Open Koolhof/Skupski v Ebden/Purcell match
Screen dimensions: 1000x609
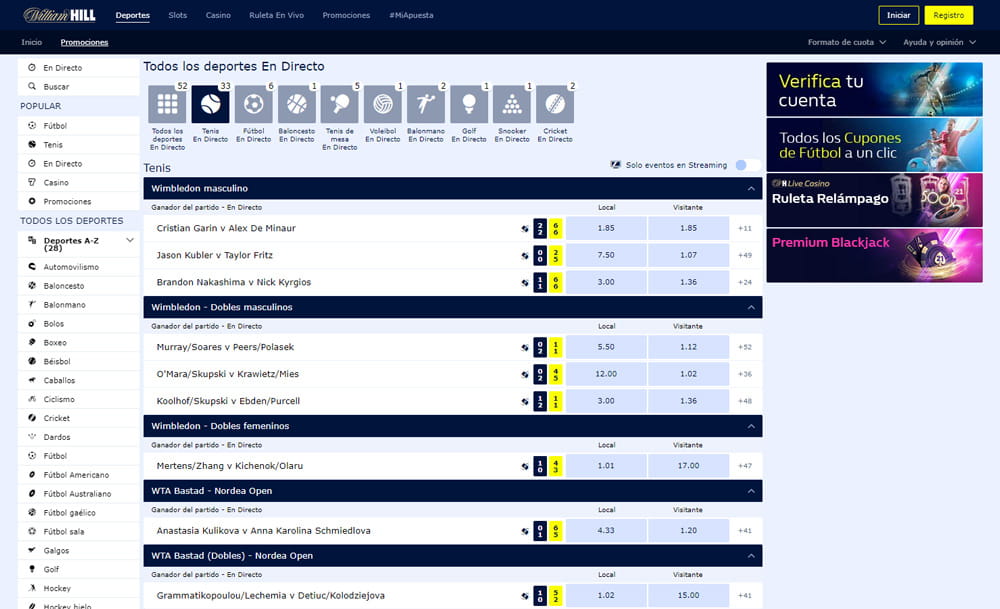[x=228, y=401]
